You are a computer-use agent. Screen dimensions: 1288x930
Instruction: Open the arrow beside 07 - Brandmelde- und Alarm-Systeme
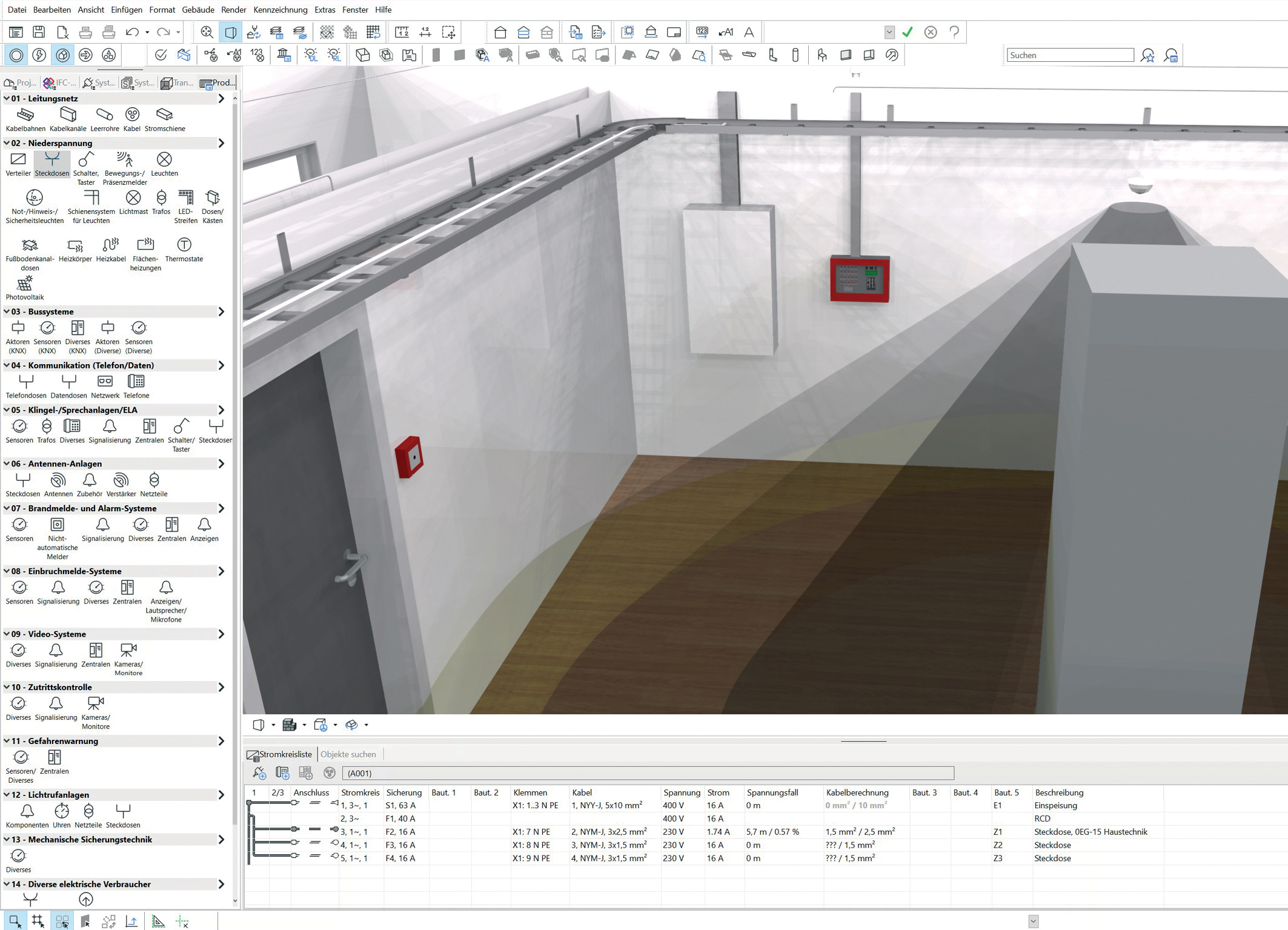221,508
